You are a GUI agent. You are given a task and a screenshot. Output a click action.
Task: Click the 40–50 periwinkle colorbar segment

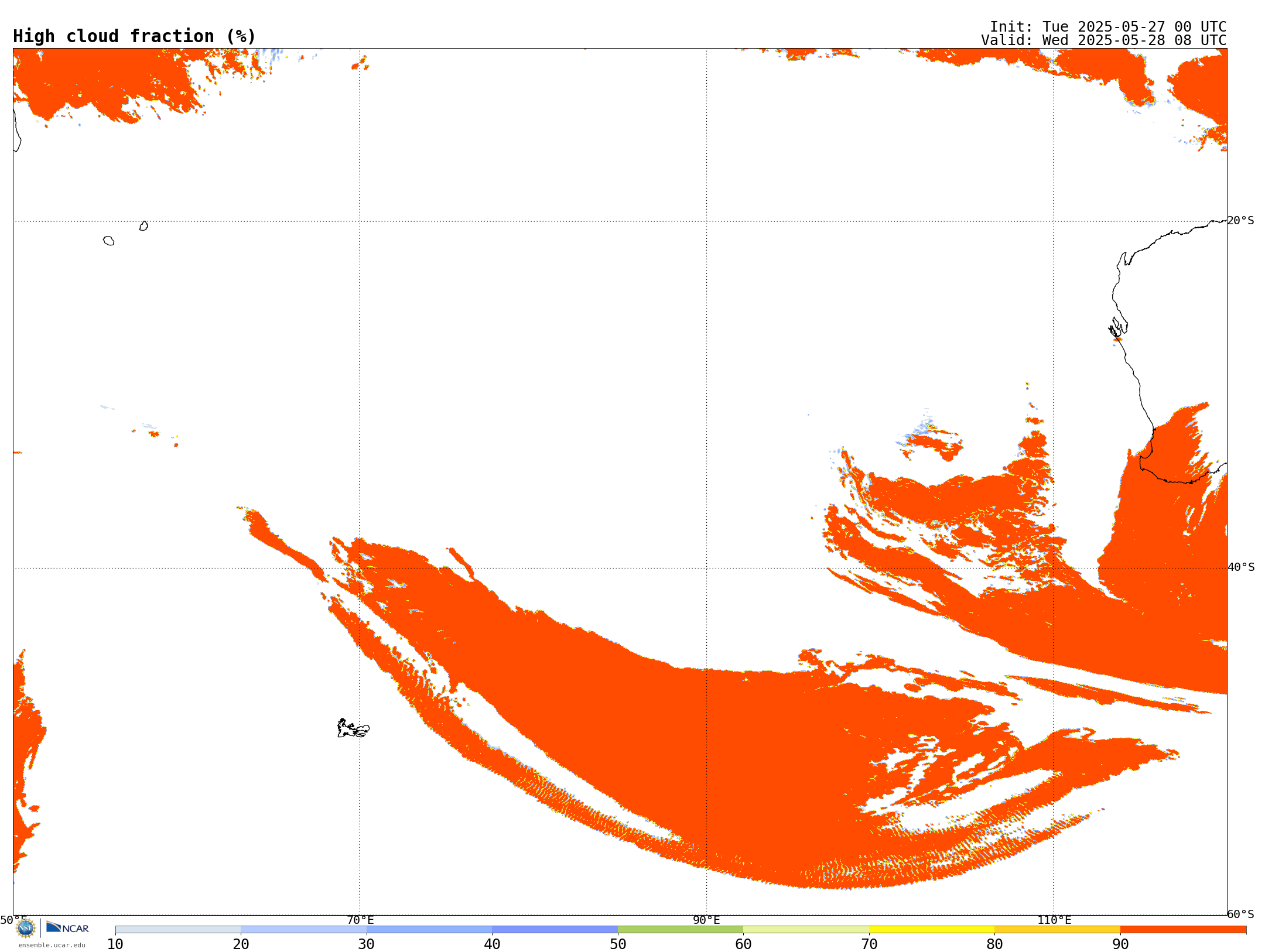click(x=555, y=930)
